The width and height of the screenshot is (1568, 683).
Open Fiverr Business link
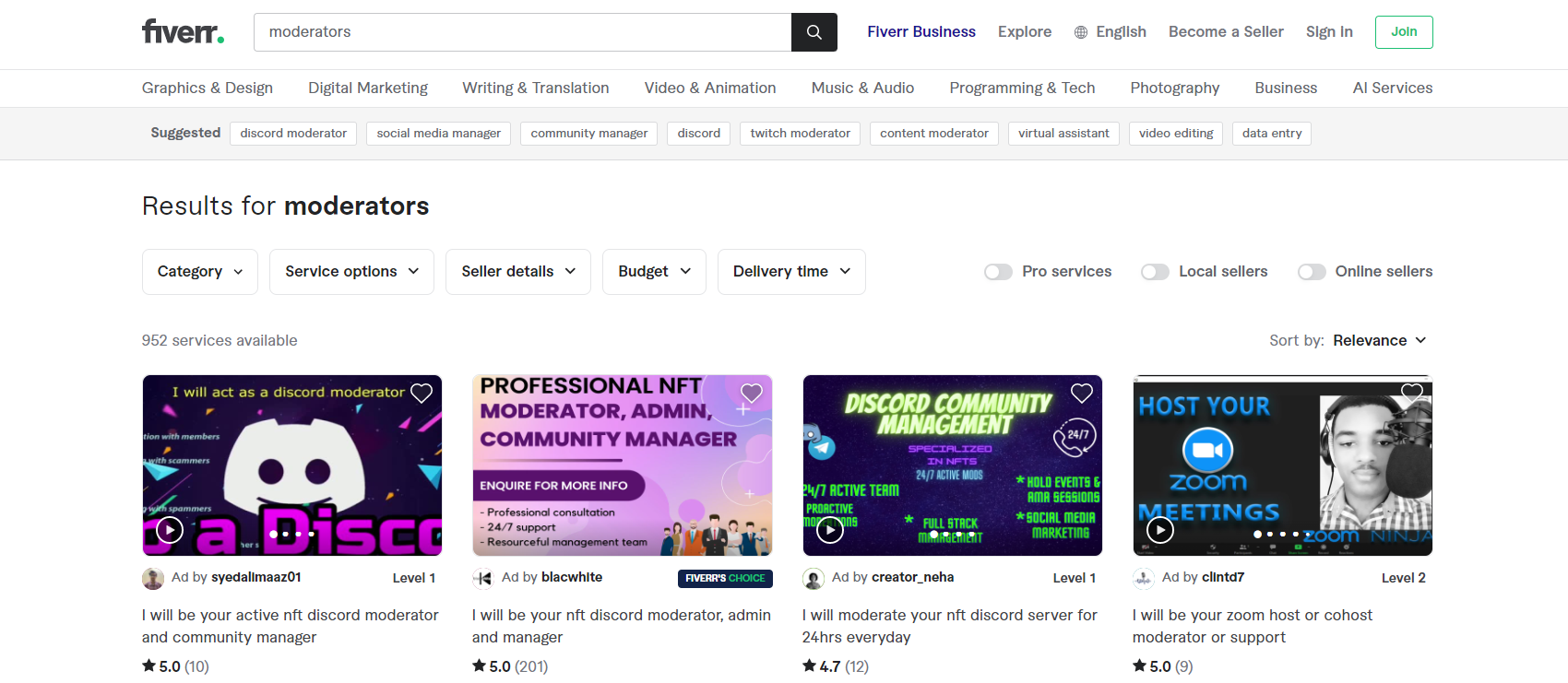921,32
